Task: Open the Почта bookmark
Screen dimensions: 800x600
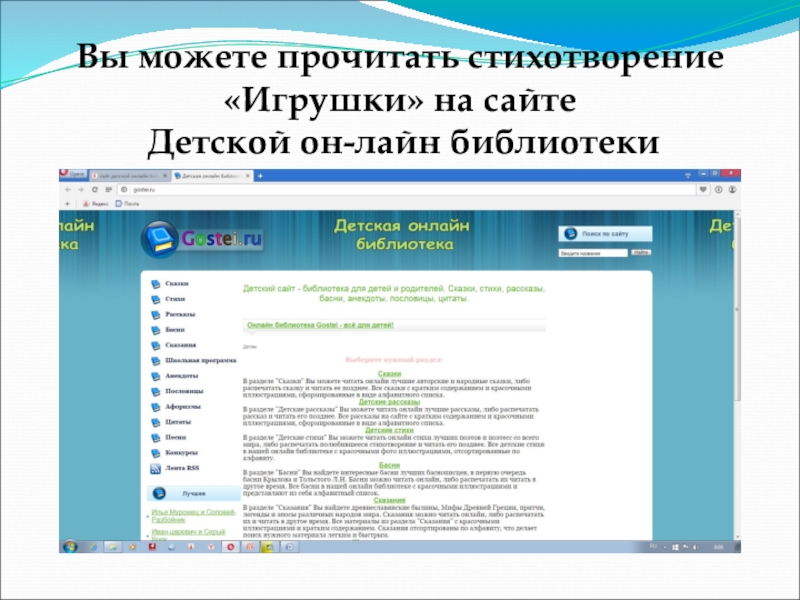Action: tap(128, 204)
